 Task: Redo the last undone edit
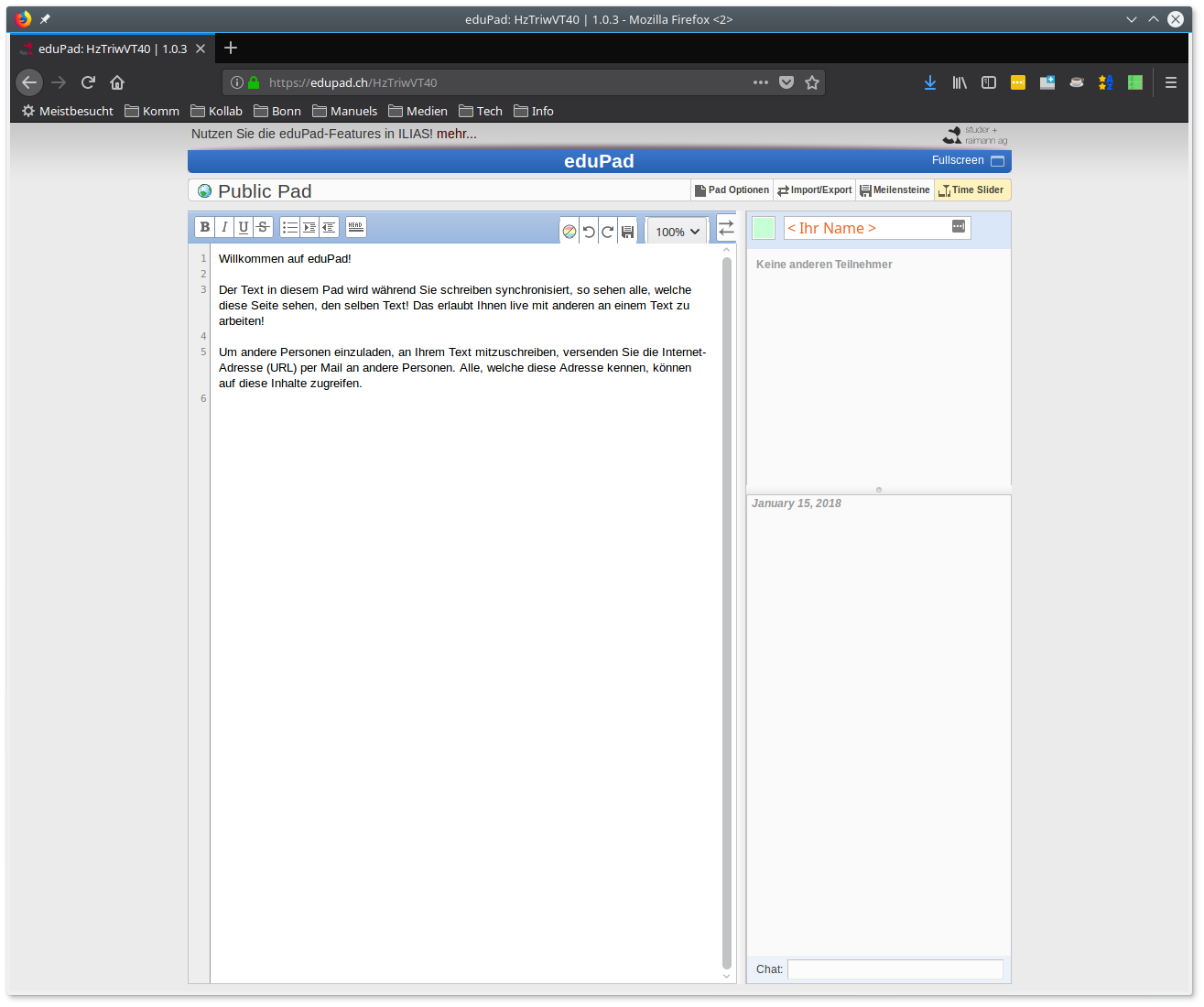click(608, 232)
